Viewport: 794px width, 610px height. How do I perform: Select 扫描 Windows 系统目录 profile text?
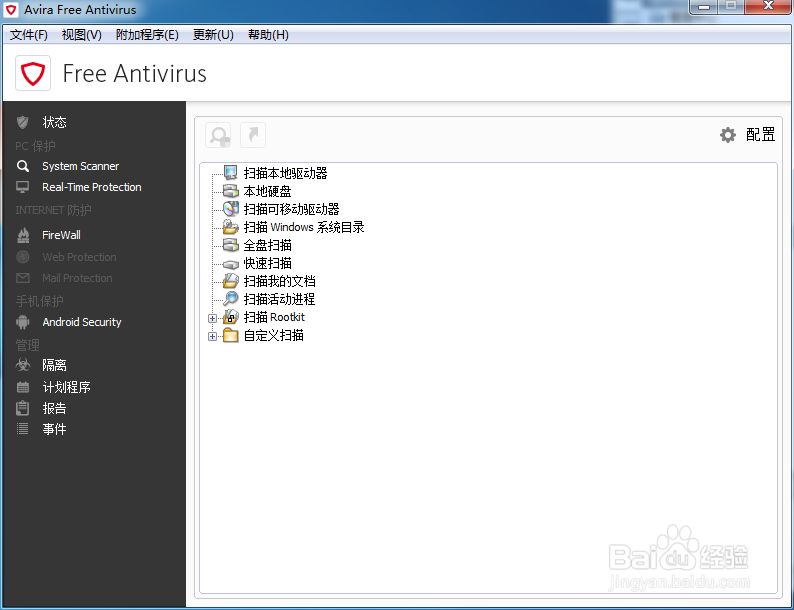(304, 227)
